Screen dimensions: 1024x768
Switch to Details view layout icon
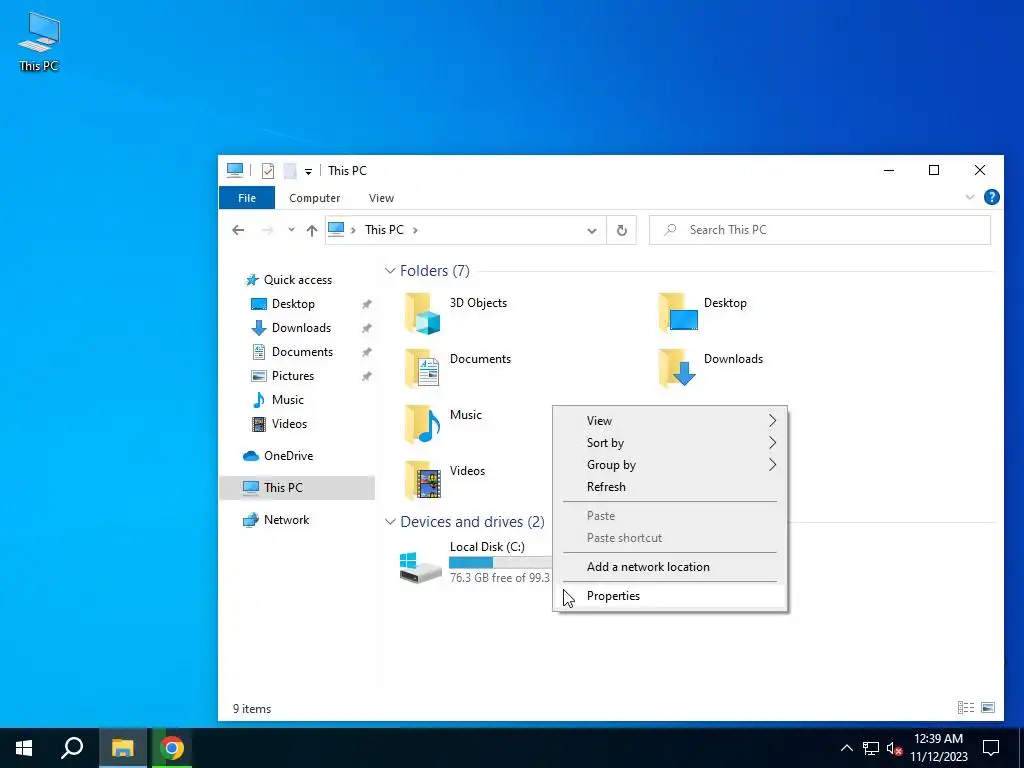click(x=966, y=708)
